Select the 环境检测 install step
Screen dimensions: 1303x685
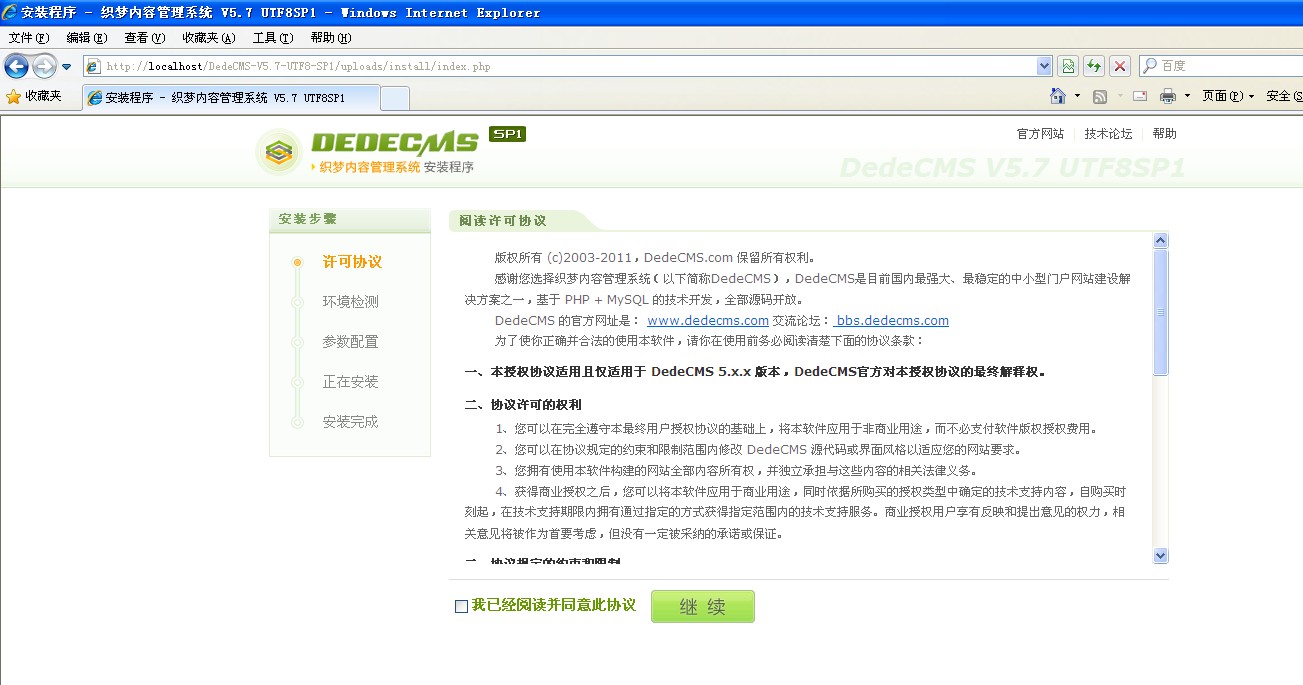click(350, 302)
